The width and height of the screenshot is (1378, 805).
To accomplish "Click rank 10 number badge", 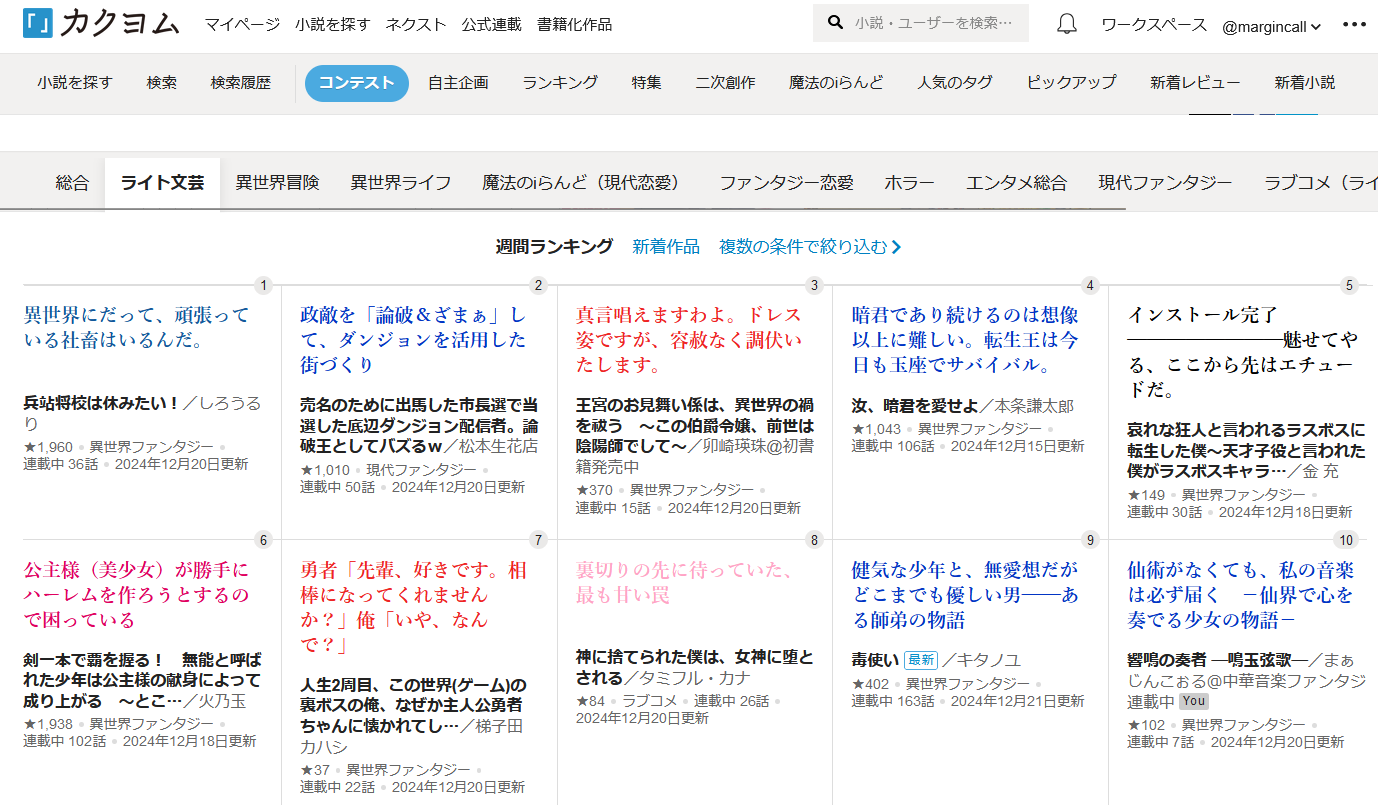I will point(1346,540).
